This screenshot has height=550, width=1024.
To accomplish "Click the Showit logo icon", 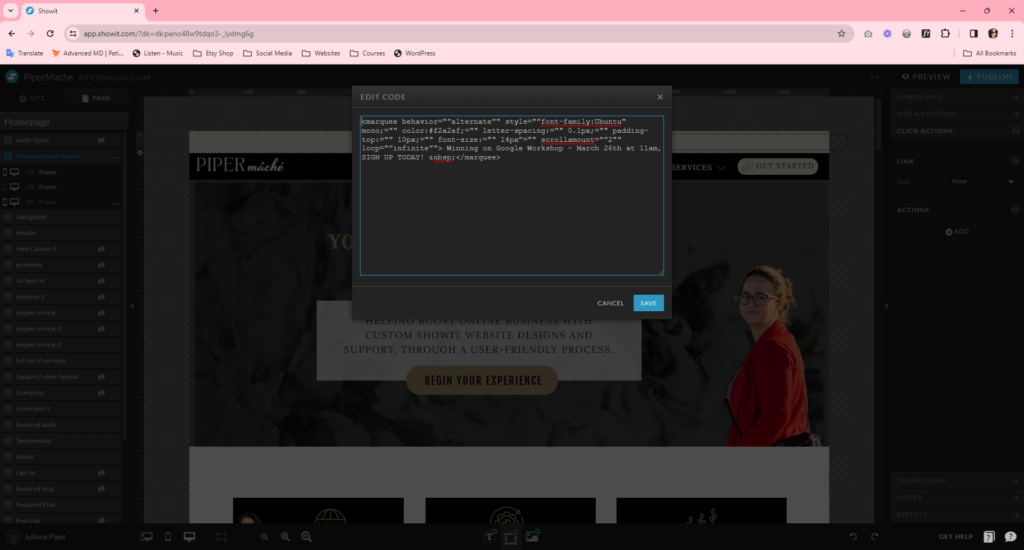I will click(x=12, y=76).
